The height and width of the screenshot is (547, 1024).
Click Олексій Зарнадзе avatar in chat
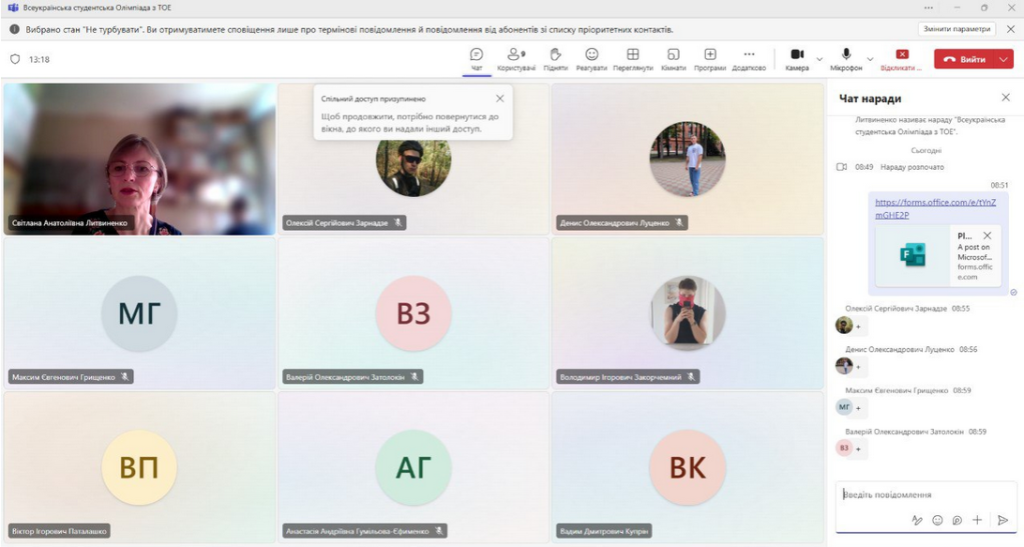click(x=844, y=324)
